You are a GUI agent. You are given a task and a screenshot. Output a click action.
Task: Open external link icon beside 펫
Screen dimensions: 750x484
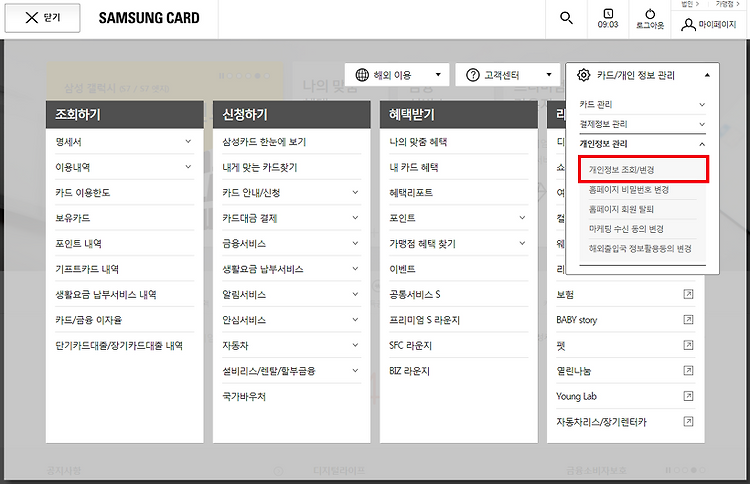[x=688, y=345]
